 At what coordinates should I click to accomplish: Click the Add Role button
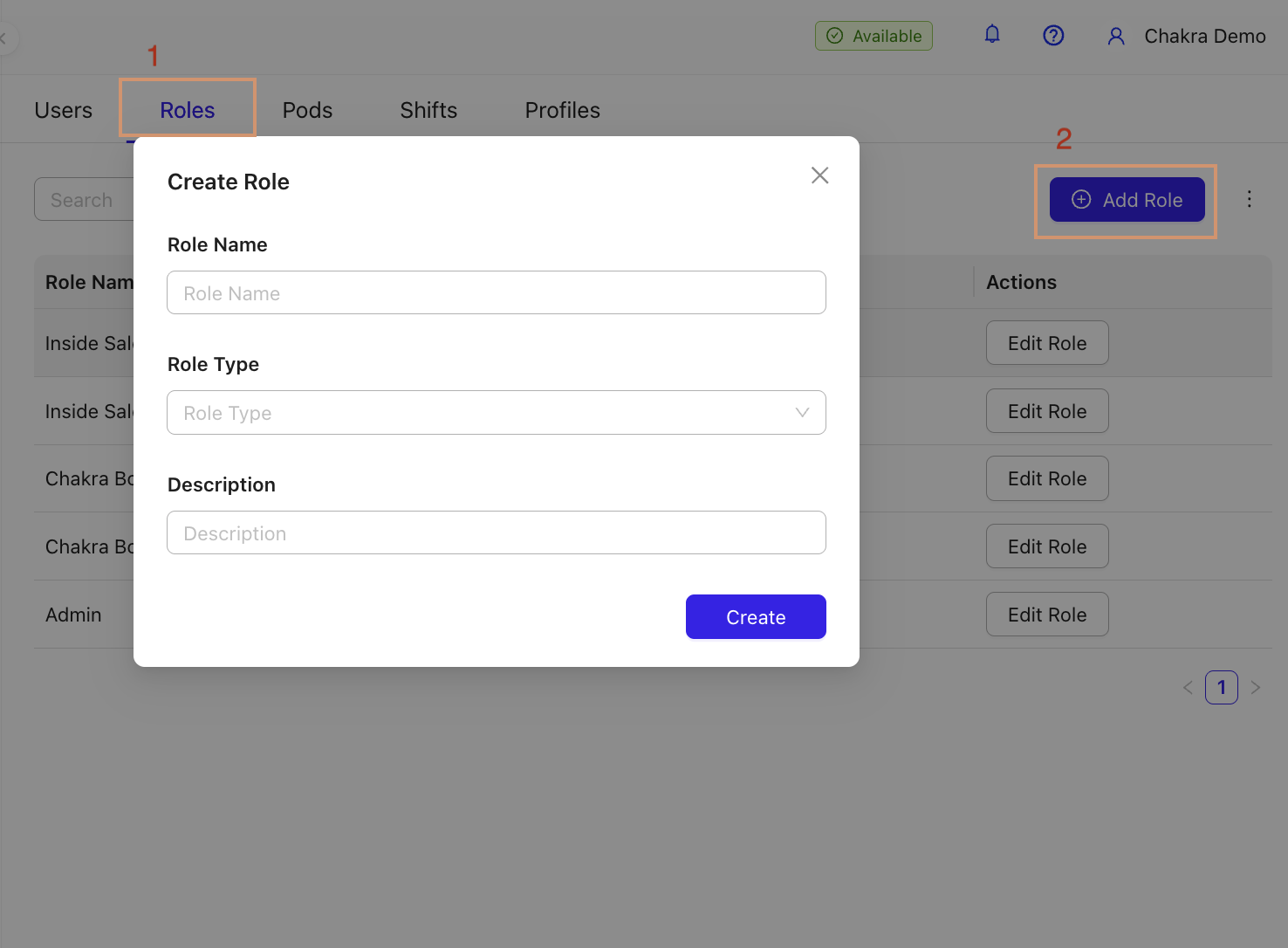[x=1127, y=200]
